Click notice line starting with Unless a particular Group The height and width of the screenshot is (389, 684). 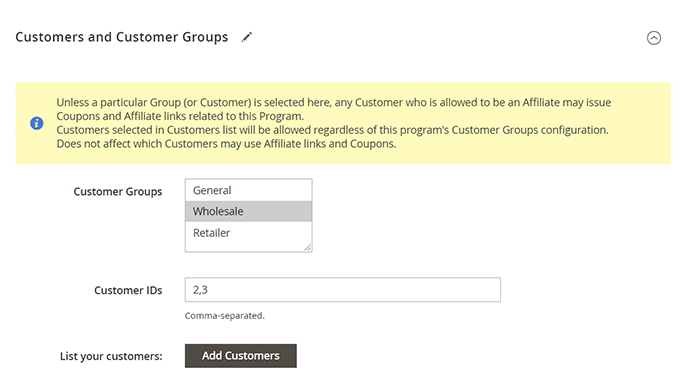point(334,102)
